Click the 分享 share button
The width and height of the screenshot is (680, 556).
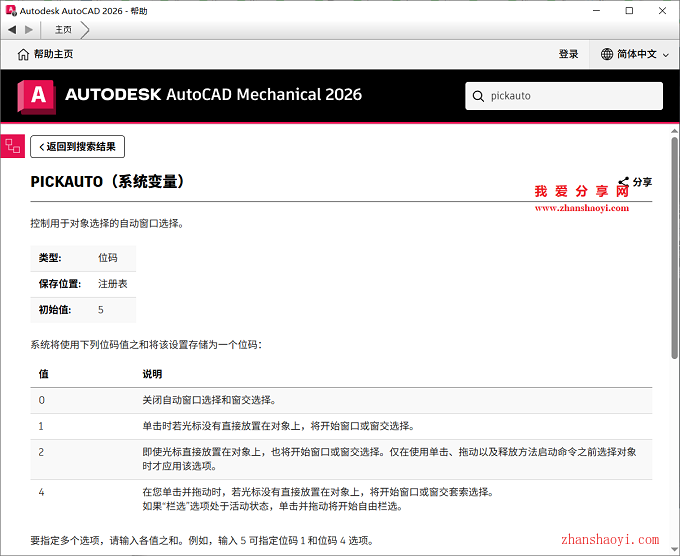pos(635,182)
